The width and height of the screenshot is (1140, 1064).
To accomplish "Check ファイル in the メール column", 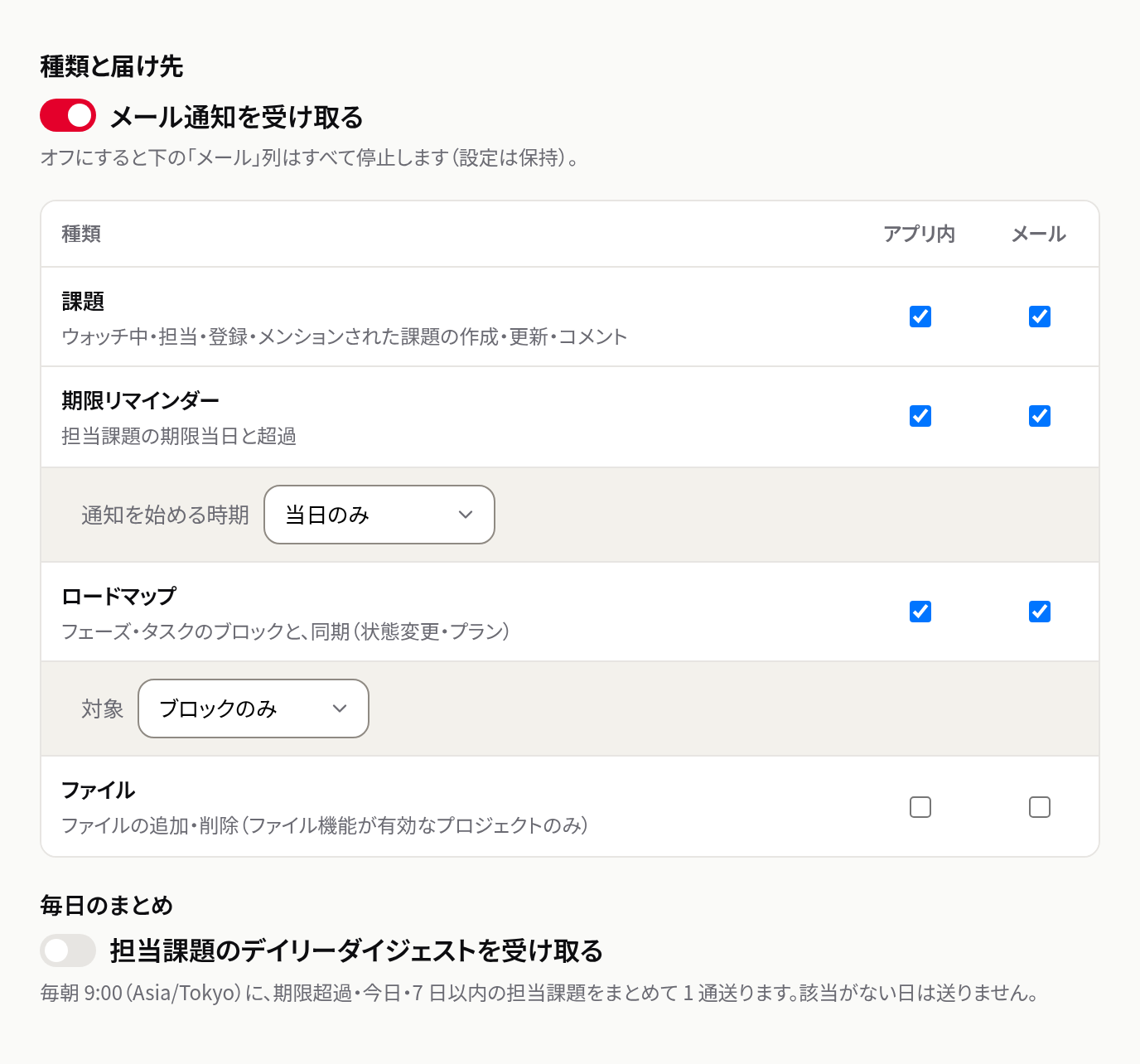I will tap(1040, 807).
